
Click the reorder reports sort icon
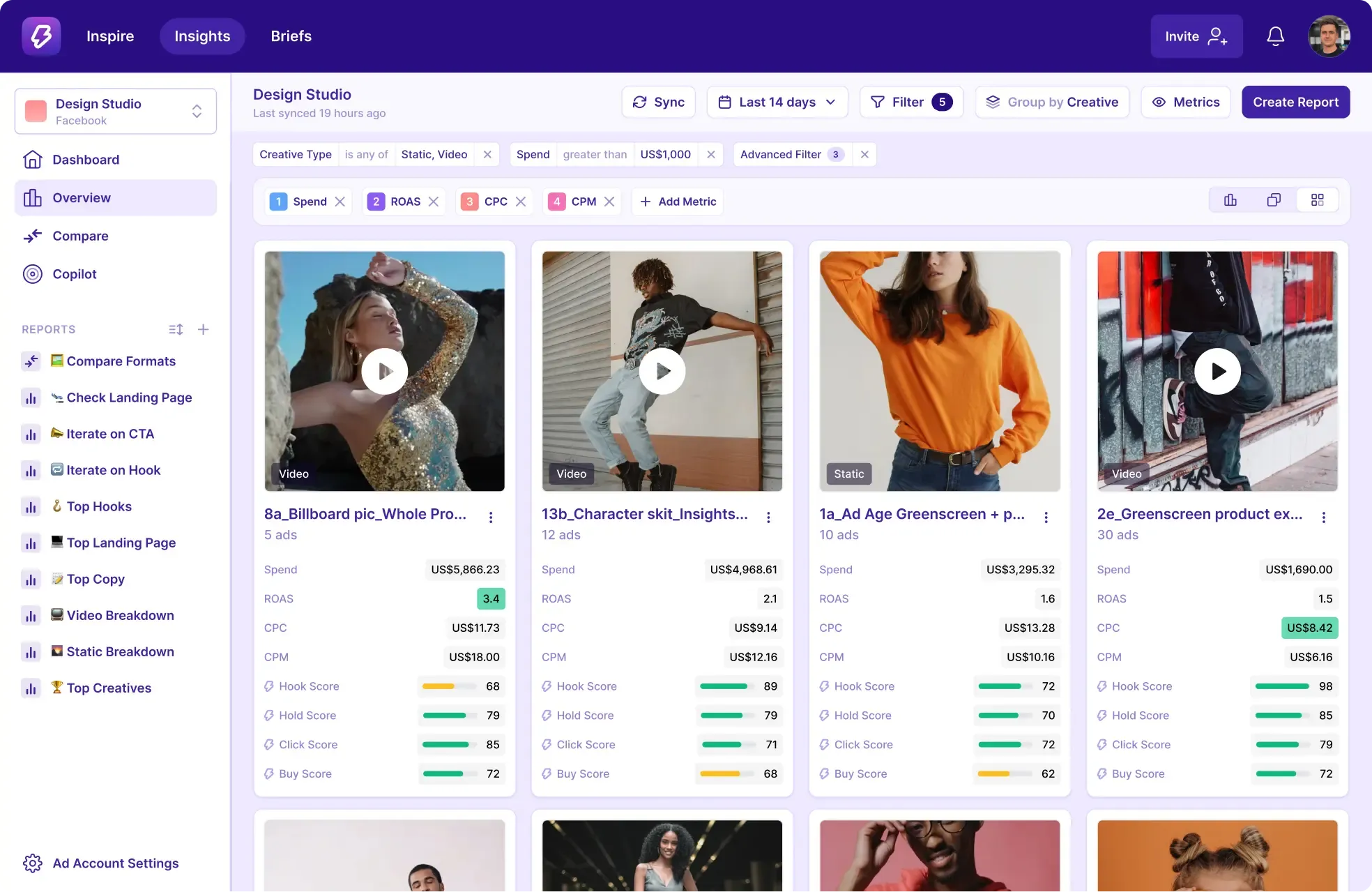[176, 329]
